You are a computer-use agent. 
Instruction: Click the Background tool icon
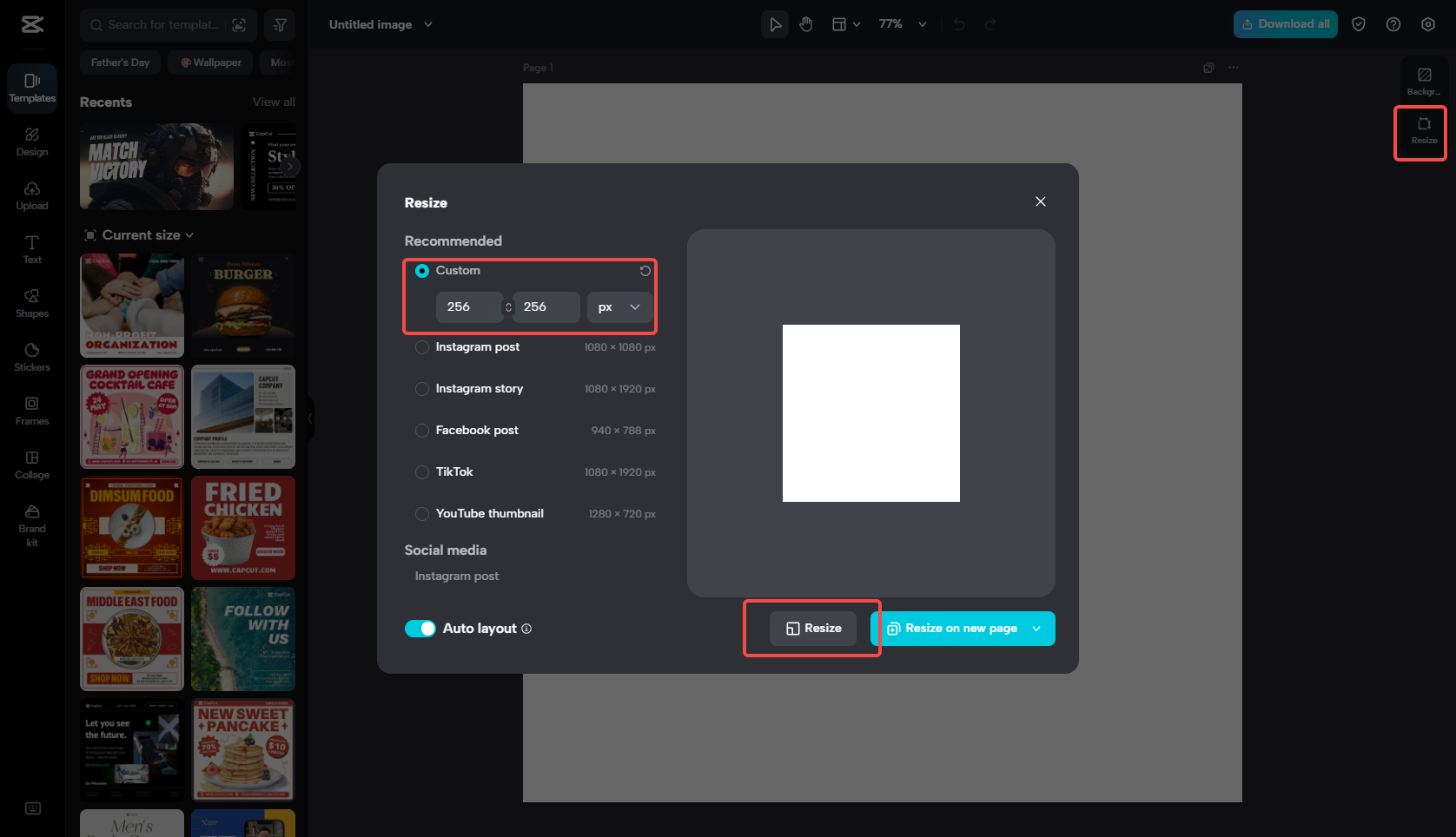1424,80
